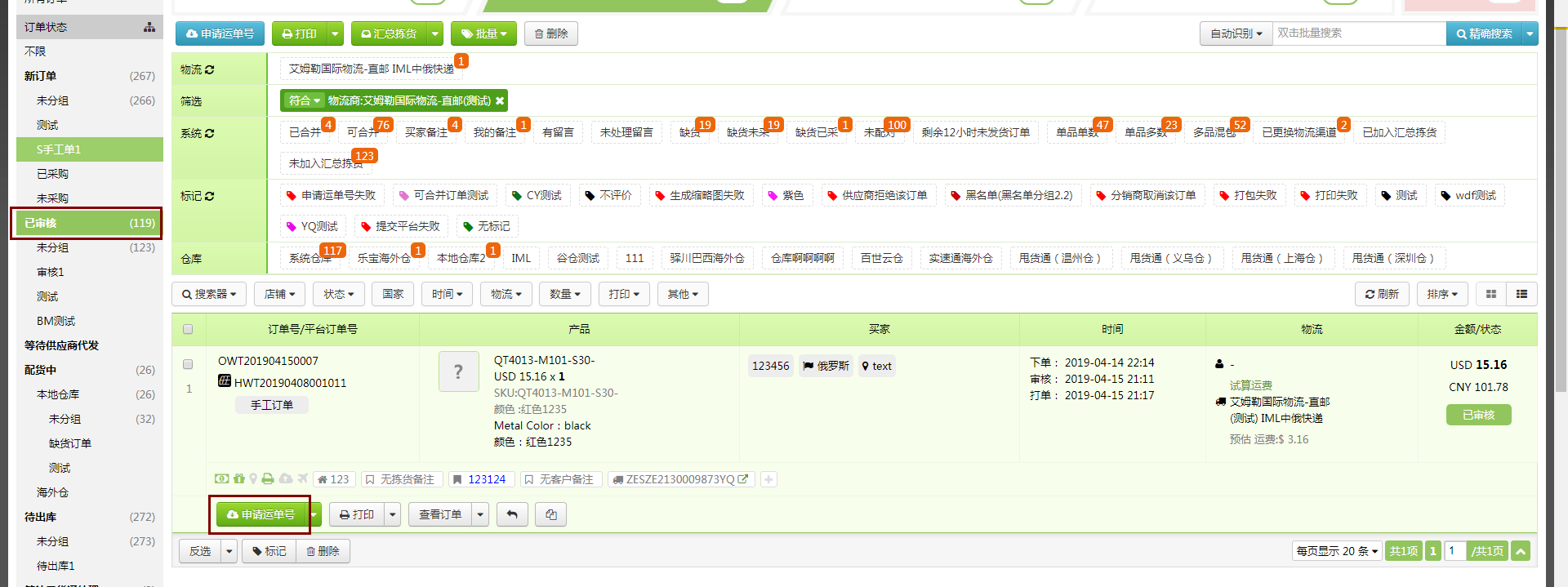Click the QR code icon beside HWT20190408001011

[225, 381]
